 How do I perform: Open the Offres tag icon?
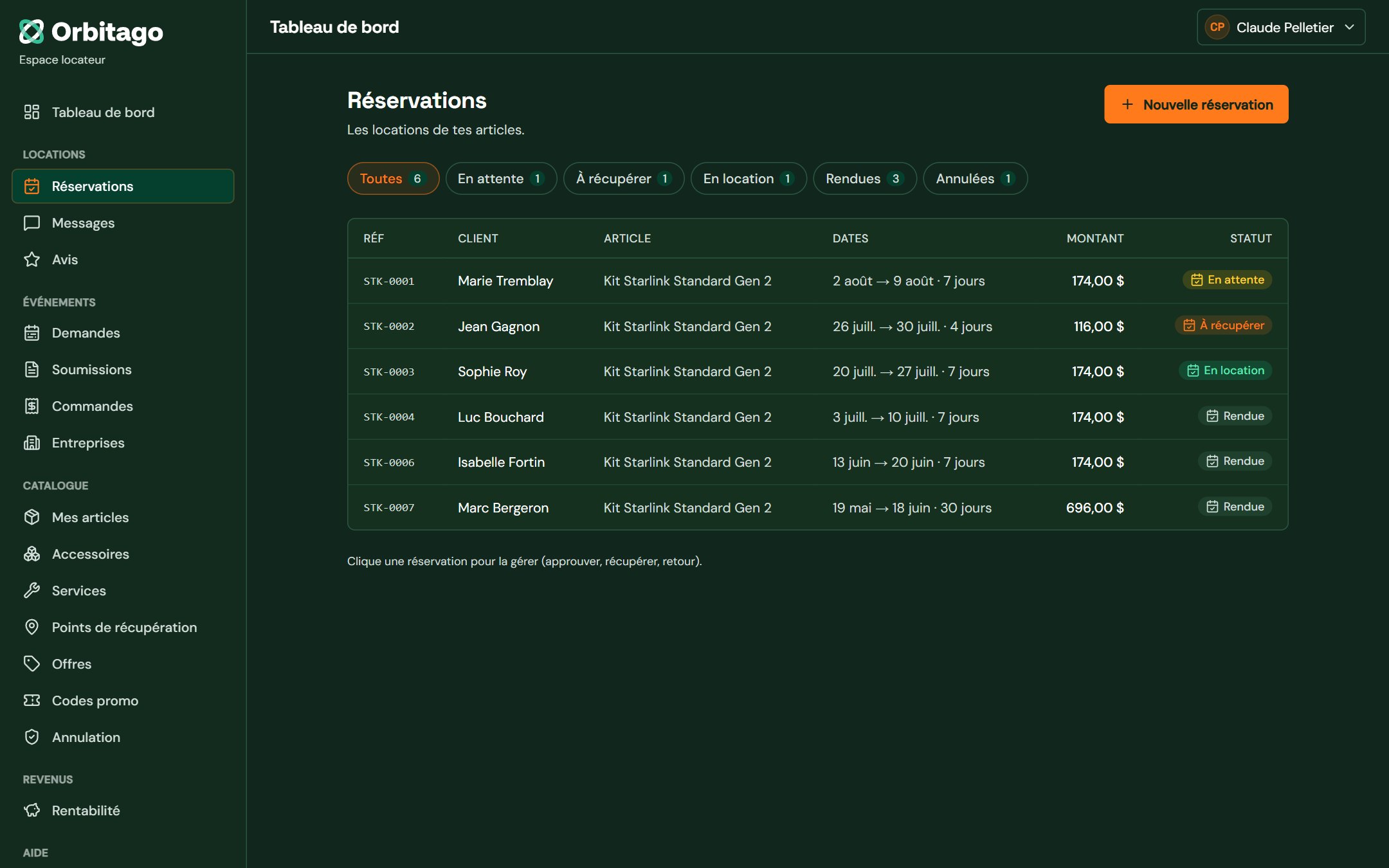[x=32, y=664]
